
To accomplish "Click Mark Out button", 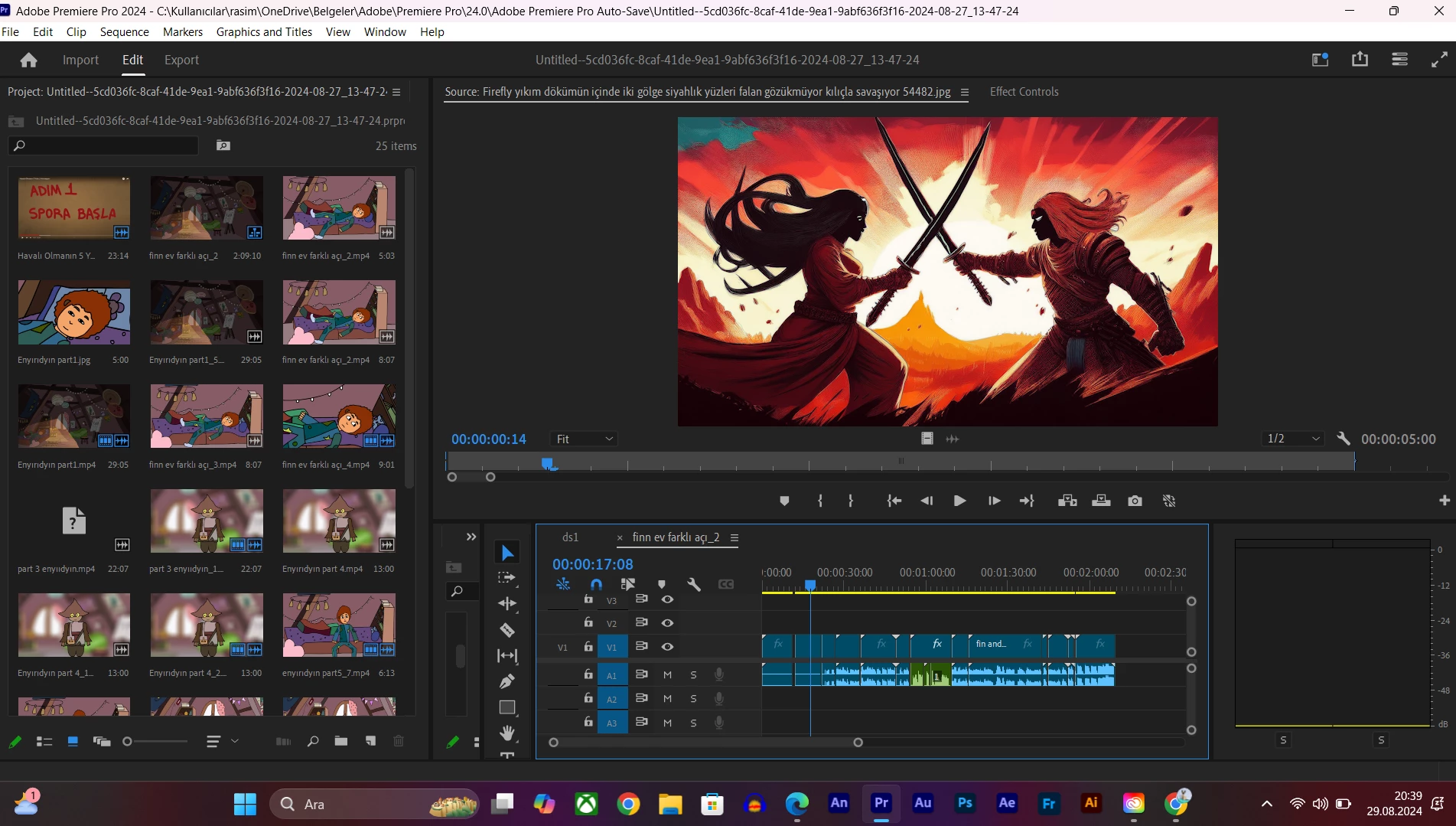I will (851, 501).
